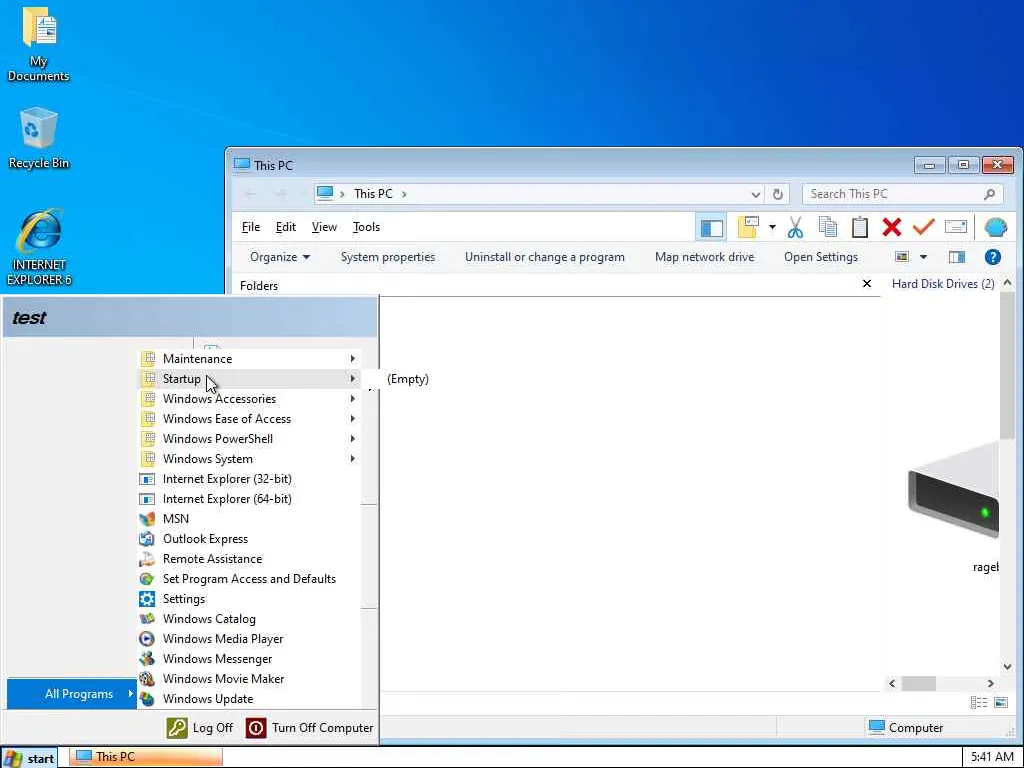Click Log Off button
The image size is (1024, 768).
point(200,728)
